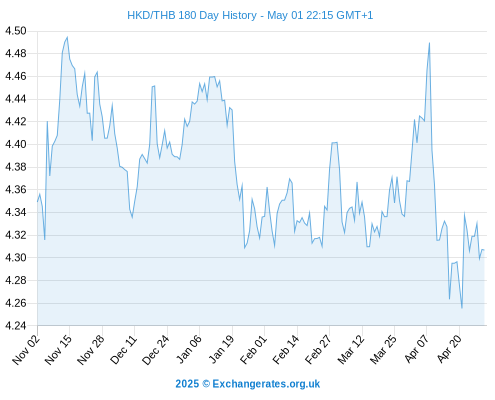Click the 4.24 y-axis value label
The width and height of the screenshot is (495, 400).
pyautogui.click(x=16, y=326)
